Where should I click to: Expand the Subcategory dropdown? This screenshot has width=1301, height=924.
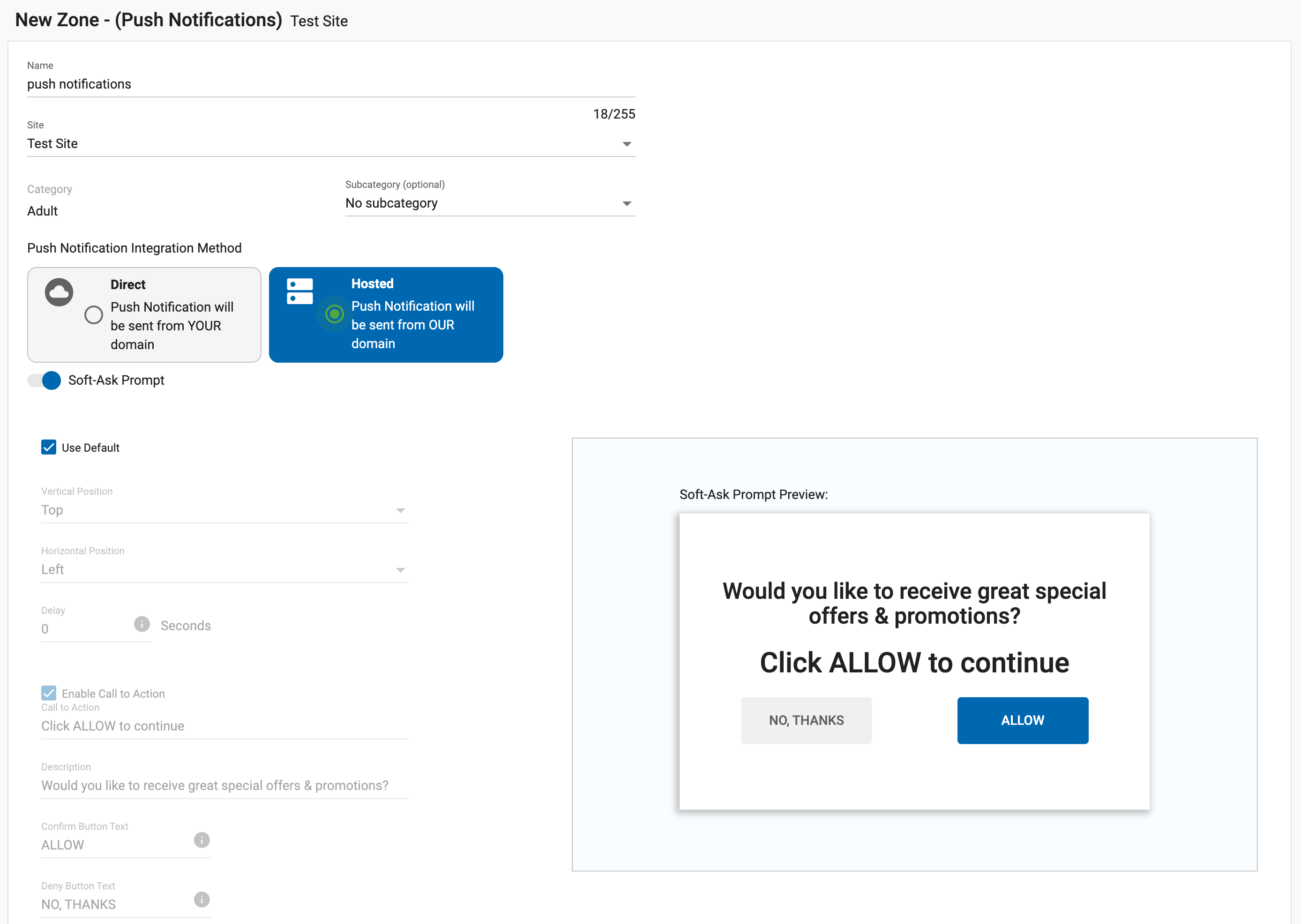489,204
